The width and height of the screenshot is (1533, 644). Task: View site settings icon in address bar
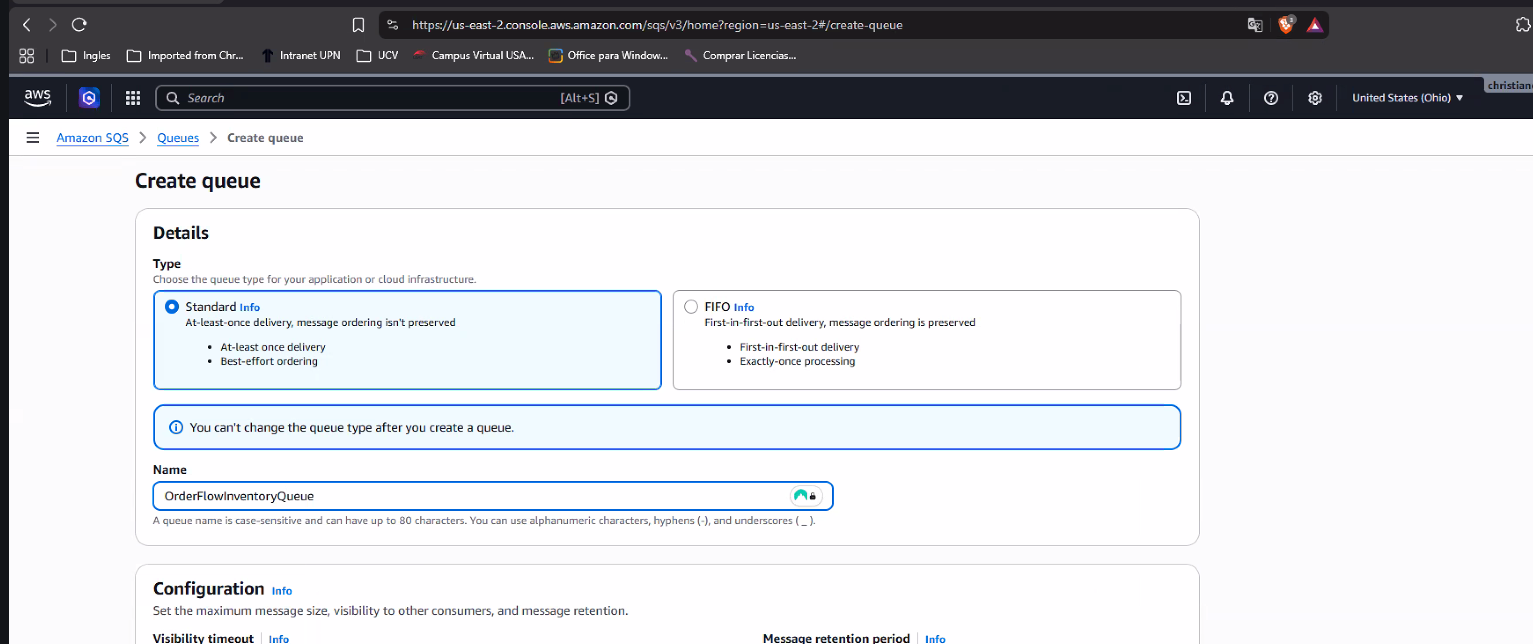click(393, 25)
